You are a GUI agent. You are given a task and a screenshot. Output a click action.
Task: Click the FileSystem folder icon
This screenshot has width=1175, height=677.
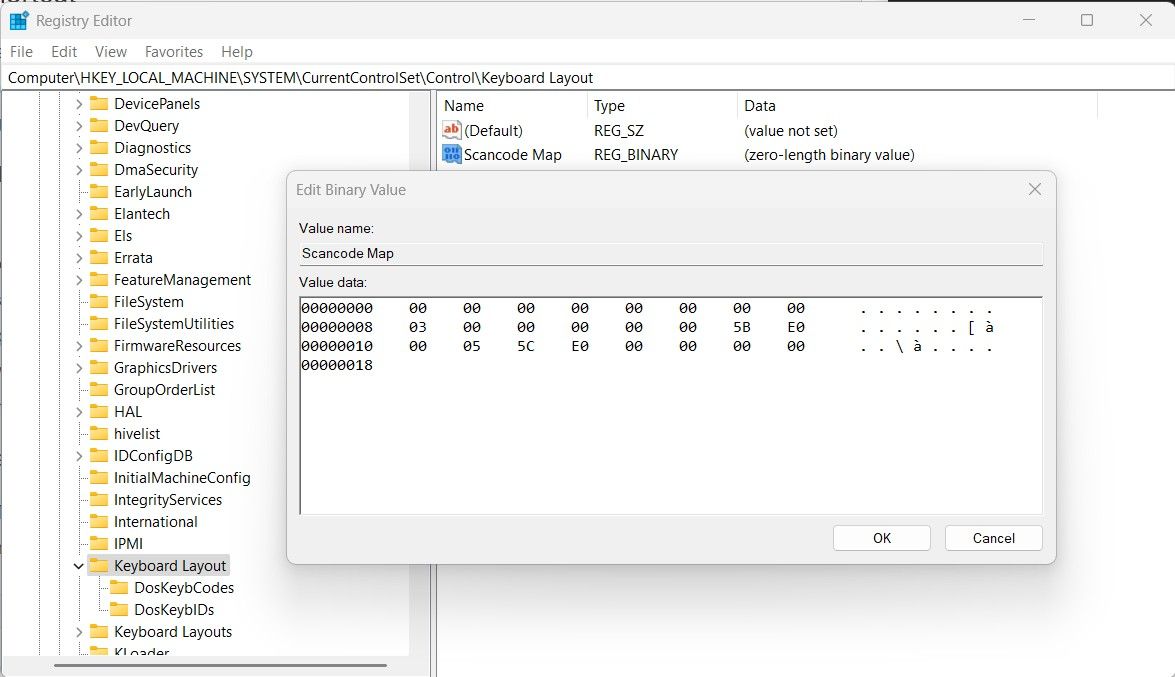[x=99, y=301]
